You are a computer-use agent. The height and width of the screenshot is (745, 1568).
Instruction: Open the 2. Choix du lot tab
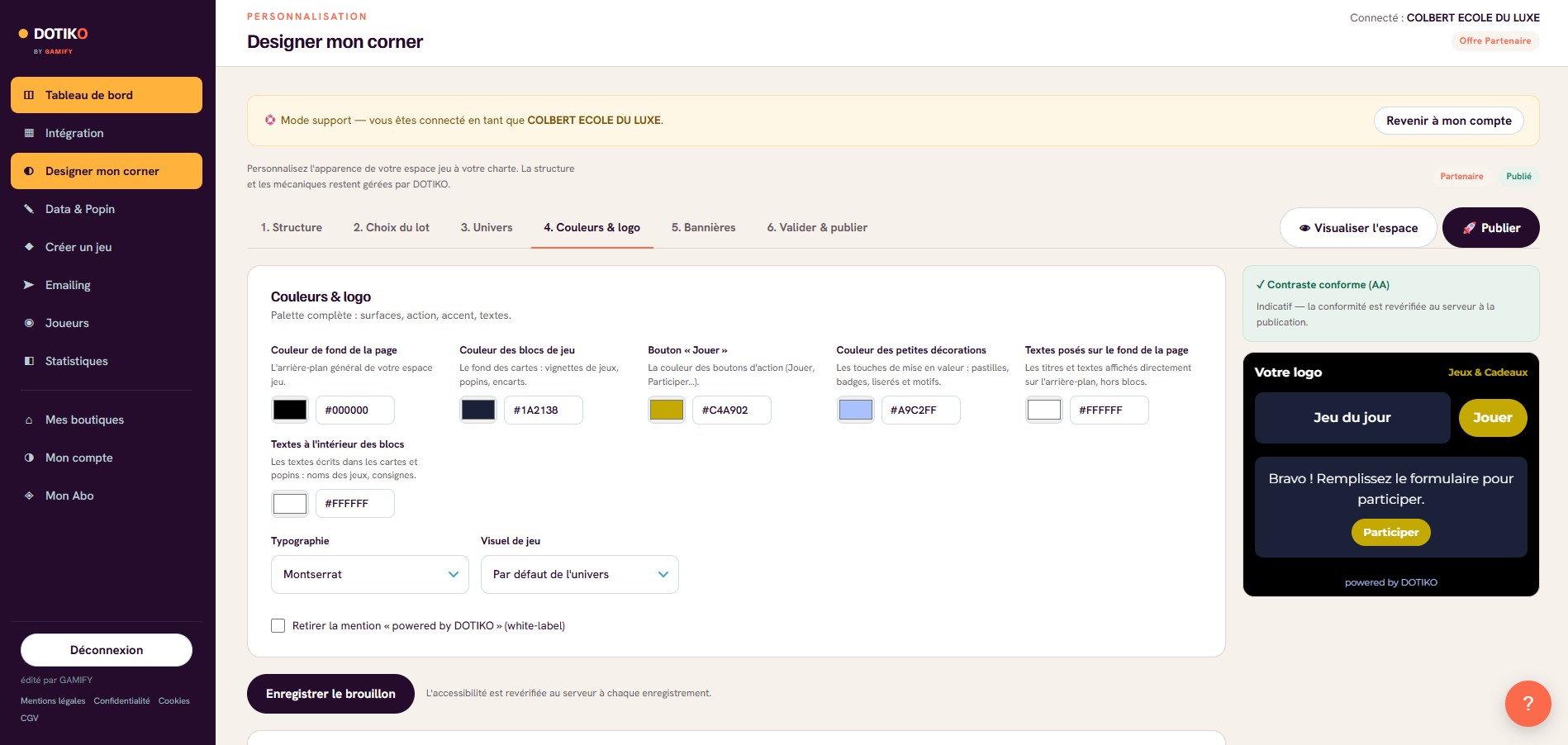coord(392,228)
